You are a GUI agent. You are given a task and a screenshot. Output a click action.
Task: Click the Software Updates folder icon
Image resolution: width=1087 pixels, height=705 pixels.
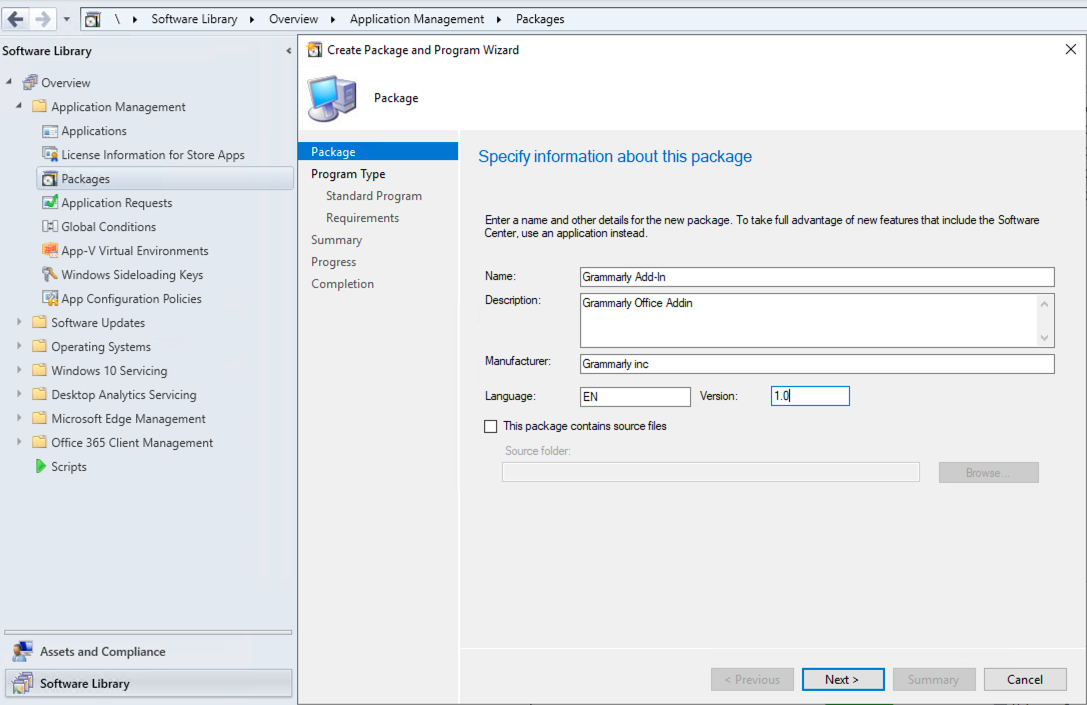(40, 322)
